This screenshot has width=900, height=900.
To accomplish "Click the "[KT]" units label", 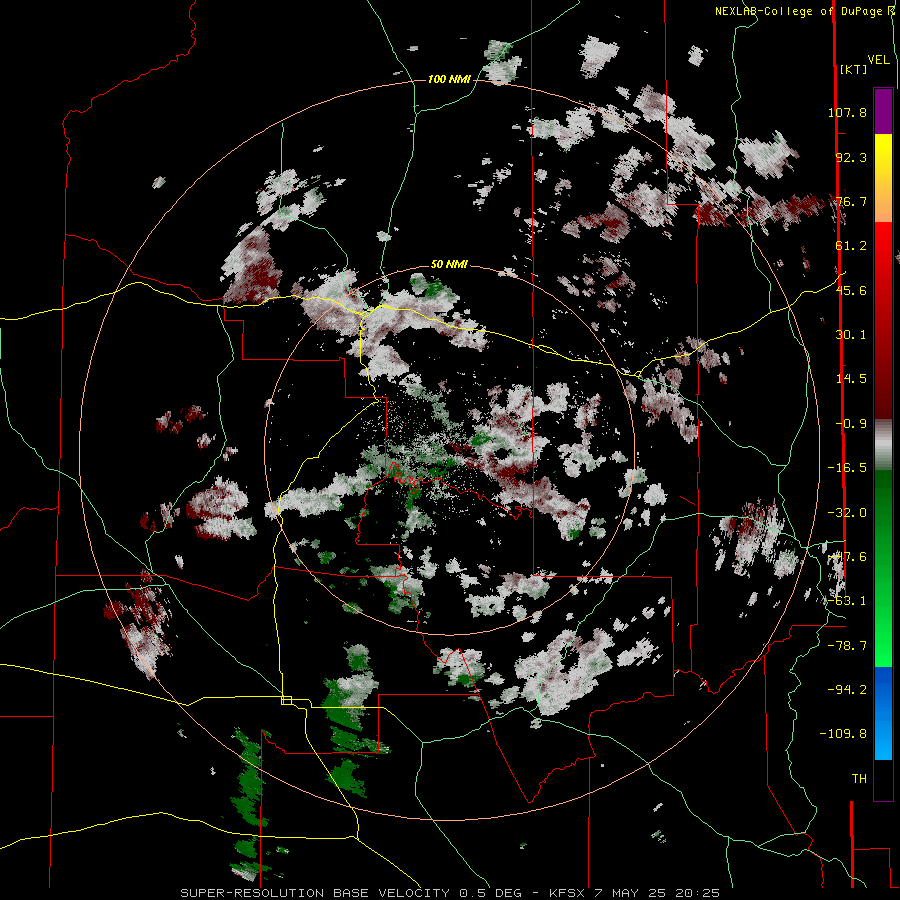I will (853, 69).
